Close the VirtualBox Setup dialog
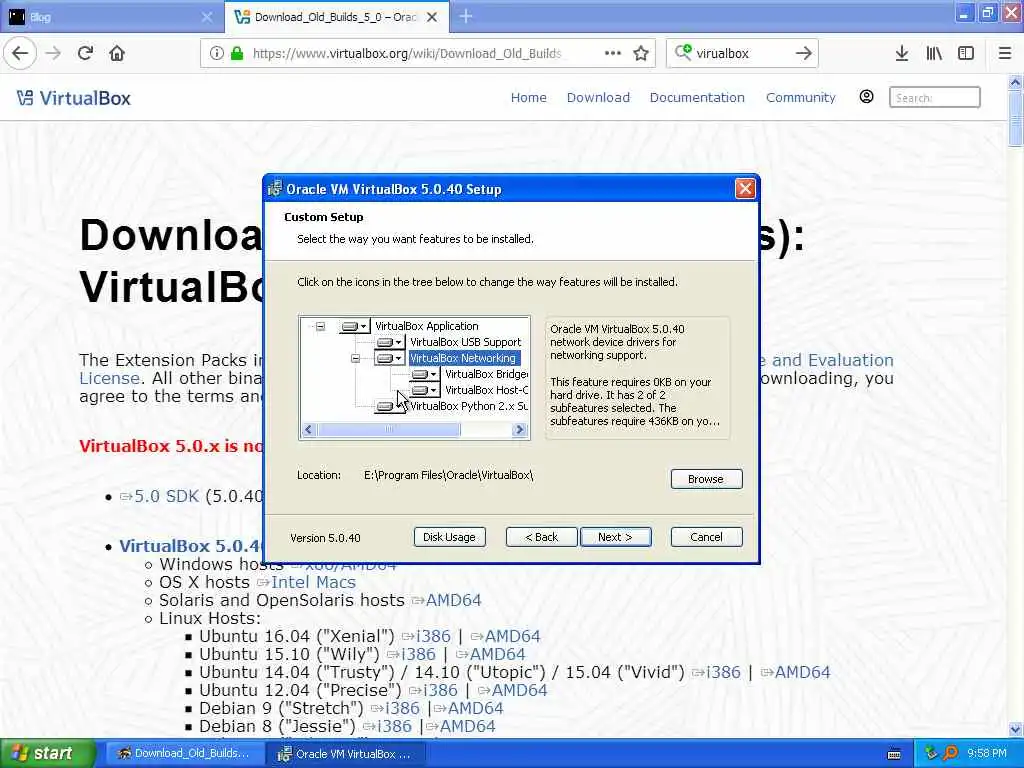The height and width of the screenshot is (768, 1024). pyautogui.click(x=744, y=189)
